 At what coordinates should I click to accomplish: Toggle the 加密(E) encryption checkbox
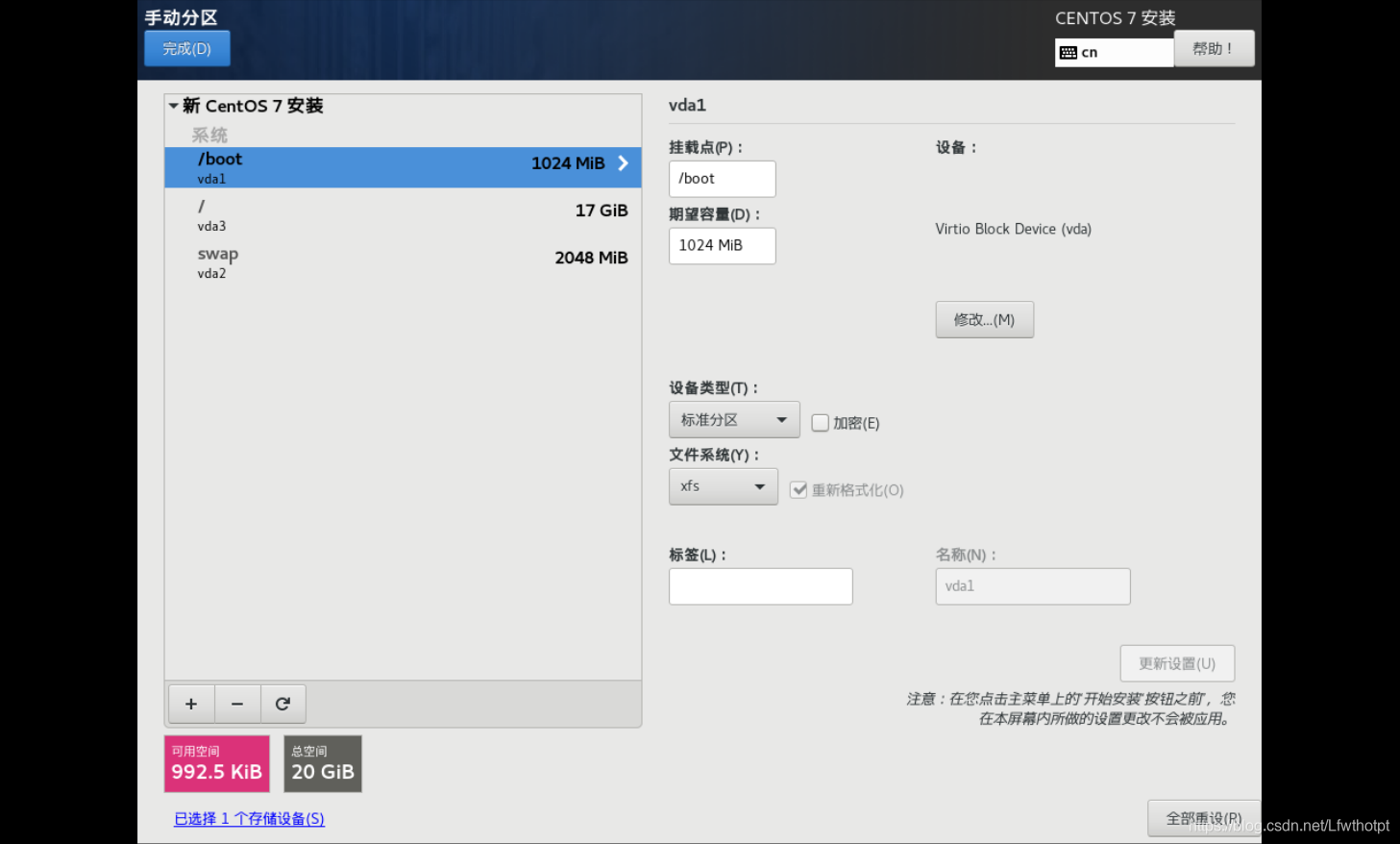pos(820,423)
